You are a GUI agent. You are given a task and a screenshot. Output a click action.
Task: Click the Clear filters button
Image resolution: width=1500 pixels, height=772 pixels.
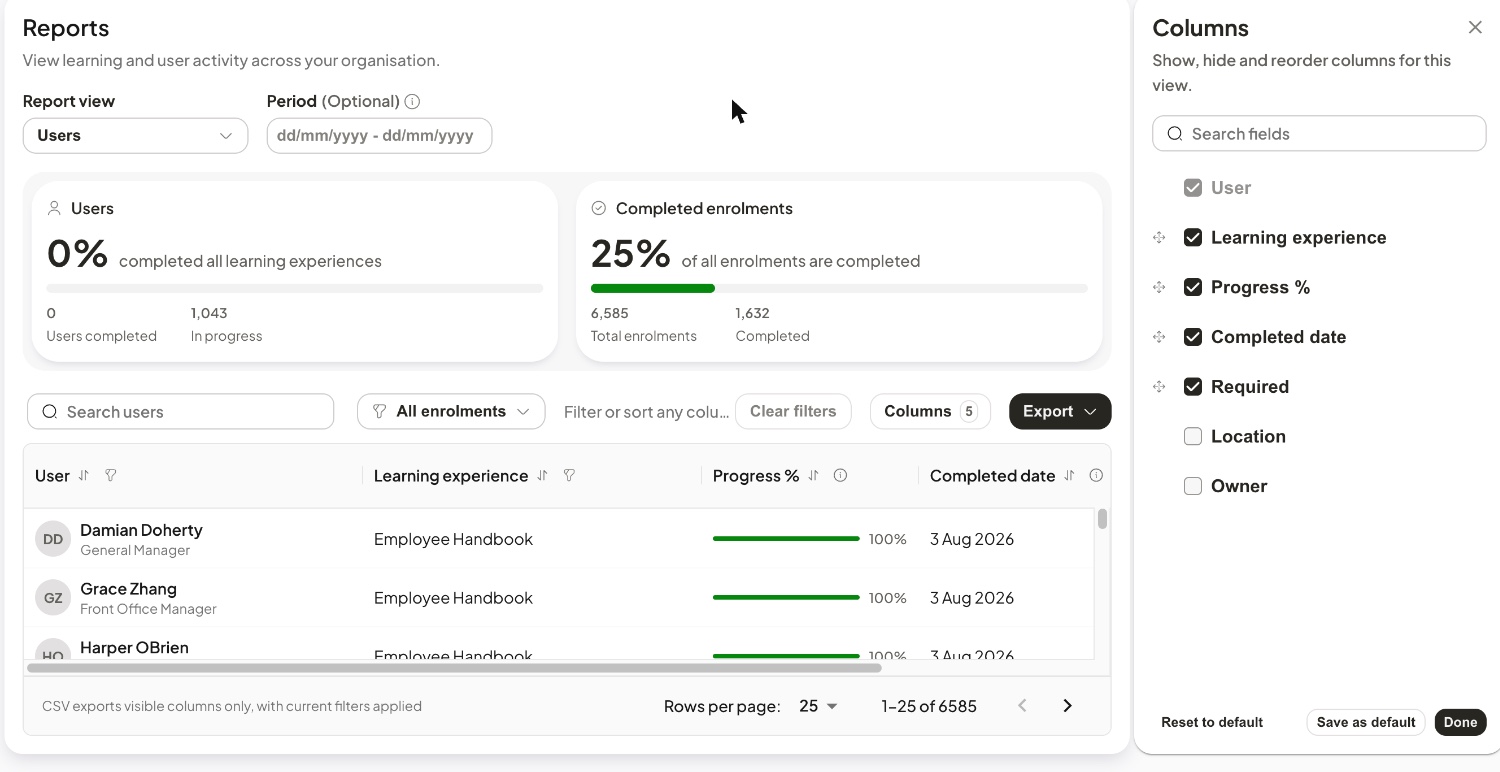click(x=793, y=411)
